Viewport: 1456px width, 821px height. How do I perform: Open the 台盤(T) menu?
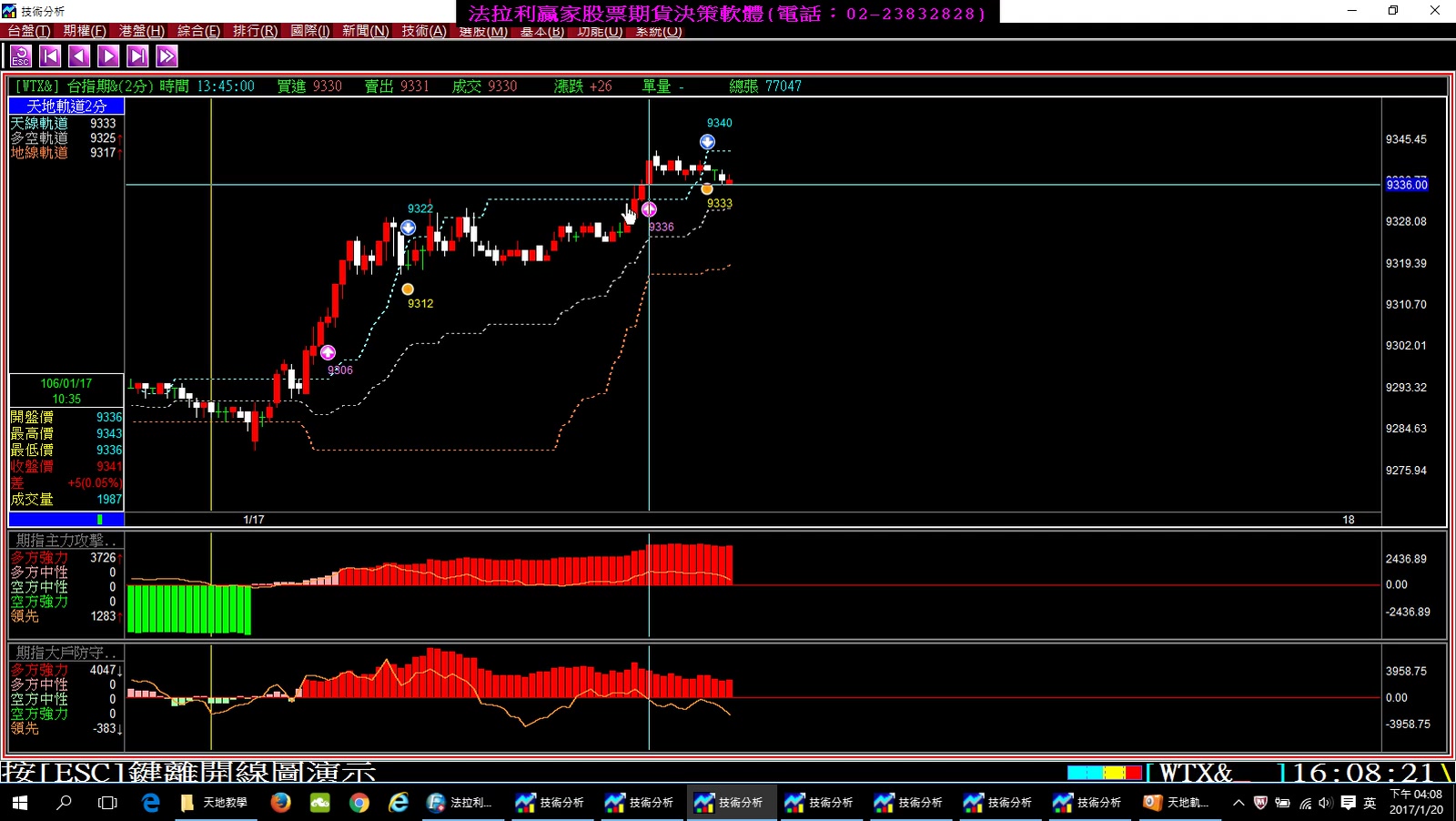pos(29,31)
